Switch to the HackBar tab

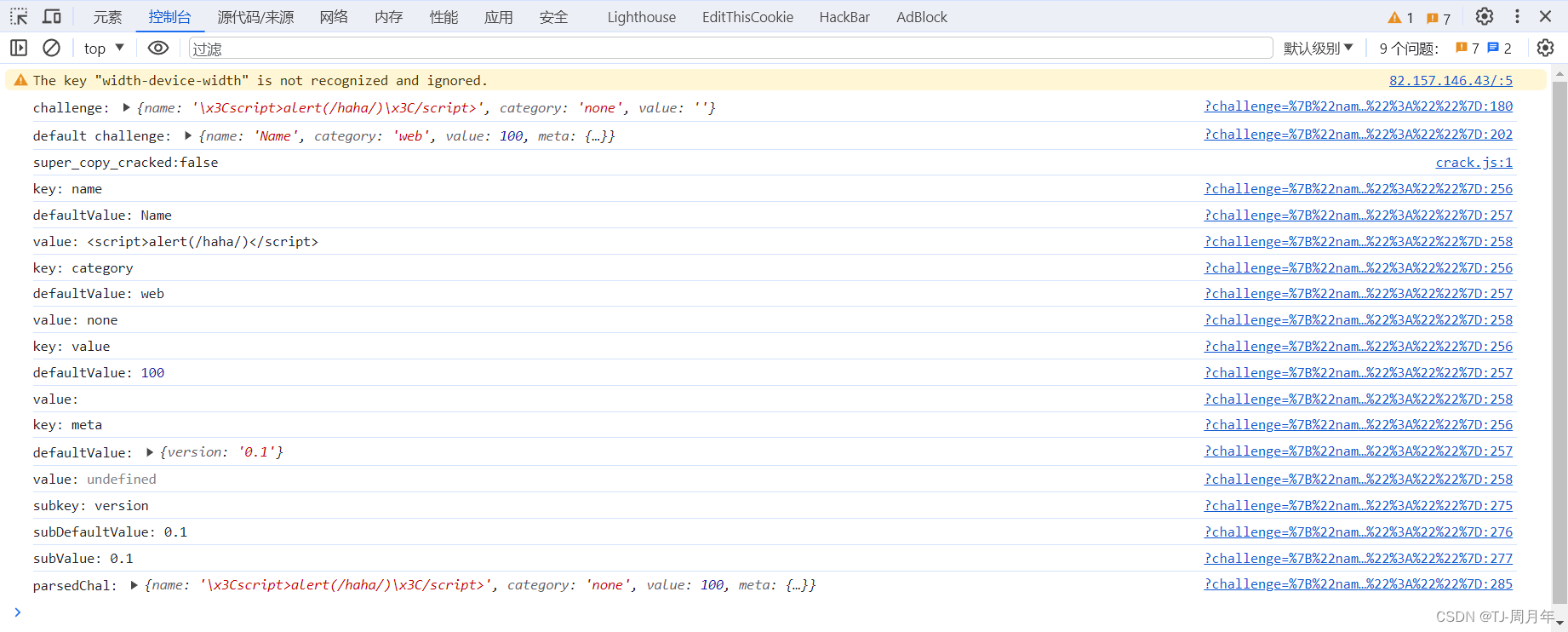point(844,17)
